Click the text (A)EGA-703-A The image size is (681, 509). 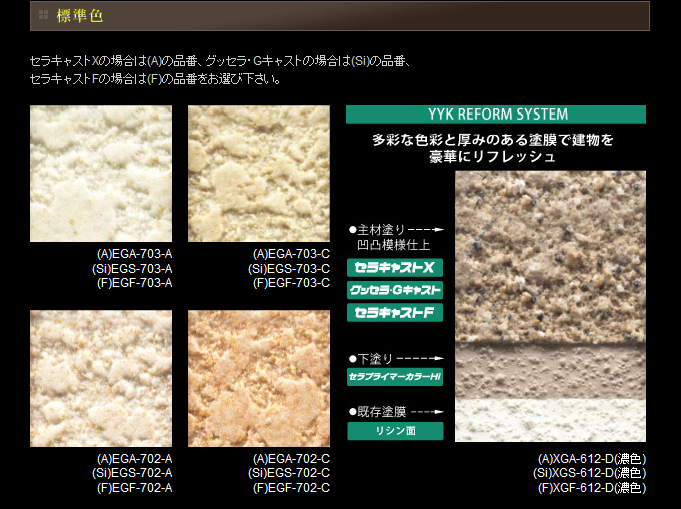pos(135,254)
